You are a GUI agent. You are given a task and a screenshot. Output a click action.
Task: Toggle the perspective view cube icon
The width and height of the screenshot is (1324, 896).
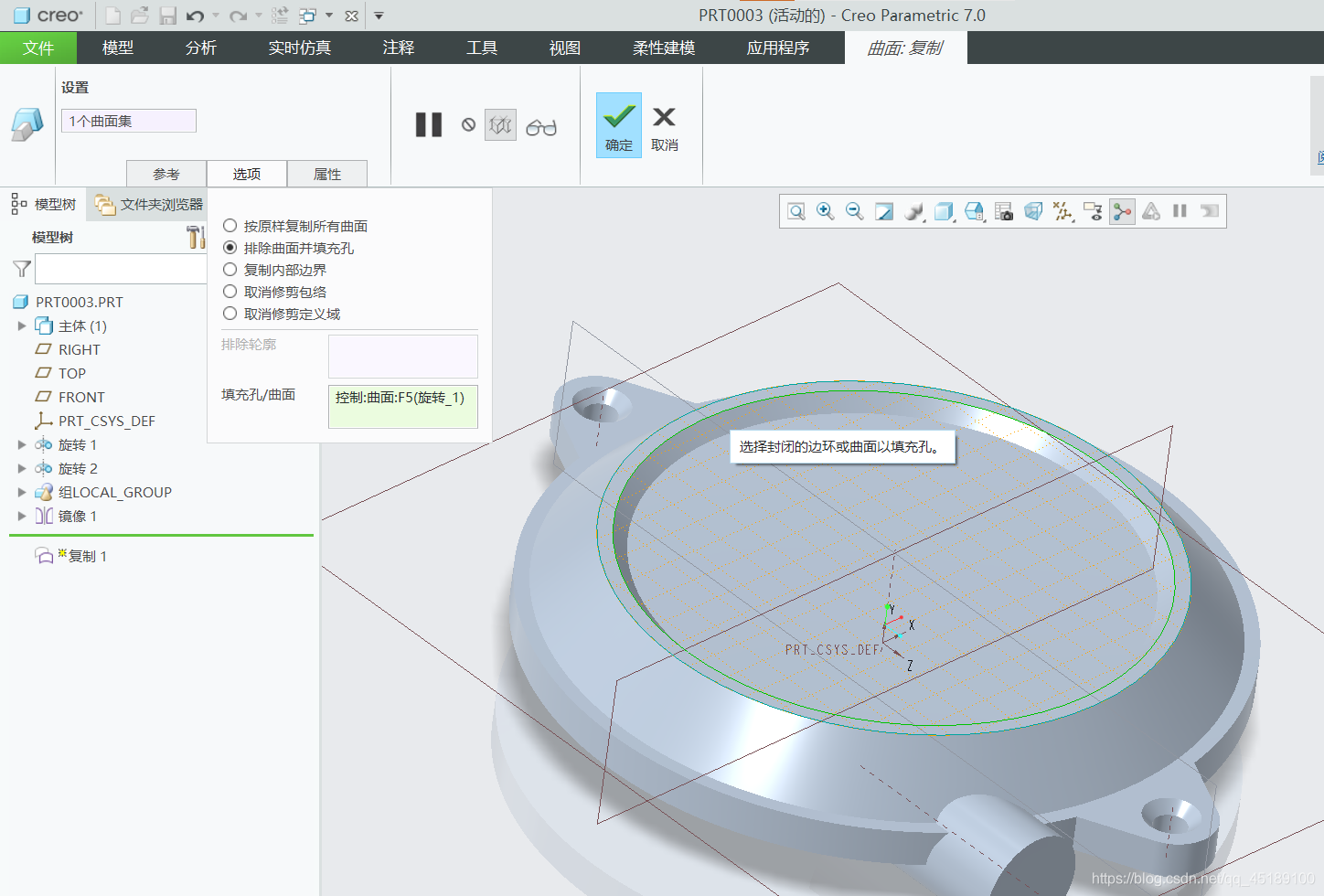point(1033,211)
